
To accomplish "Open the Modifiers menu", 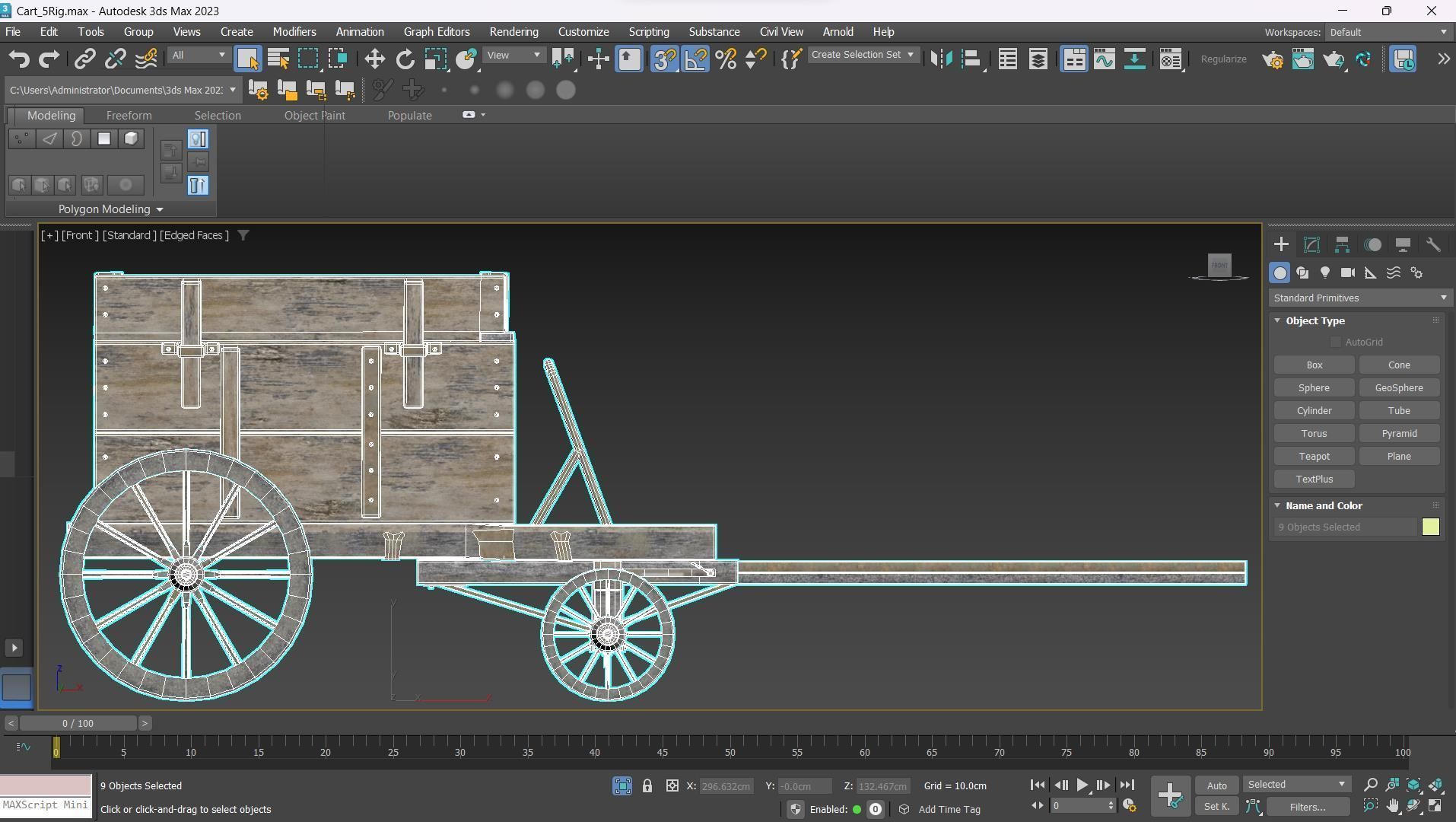I will [x=294, y=32].
